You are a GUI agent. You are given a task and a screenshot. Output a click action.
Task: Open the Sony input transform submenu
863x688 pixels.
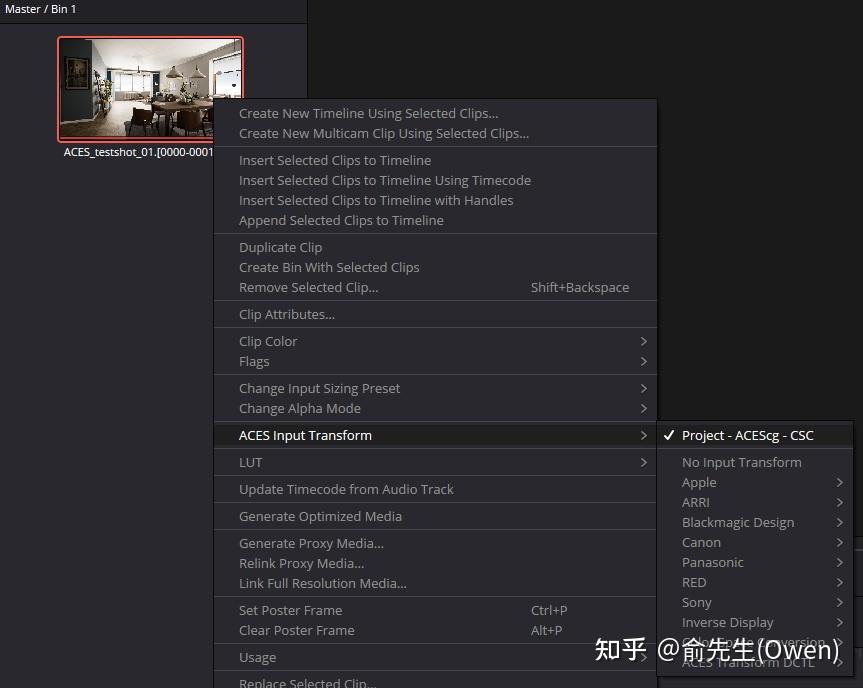coord(697,602)
